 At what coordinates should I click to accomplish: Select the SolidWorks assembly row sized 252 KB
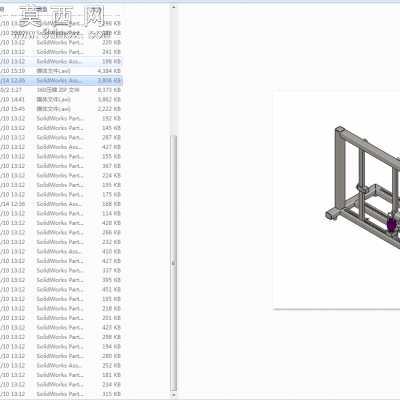(x=61, y=365)
